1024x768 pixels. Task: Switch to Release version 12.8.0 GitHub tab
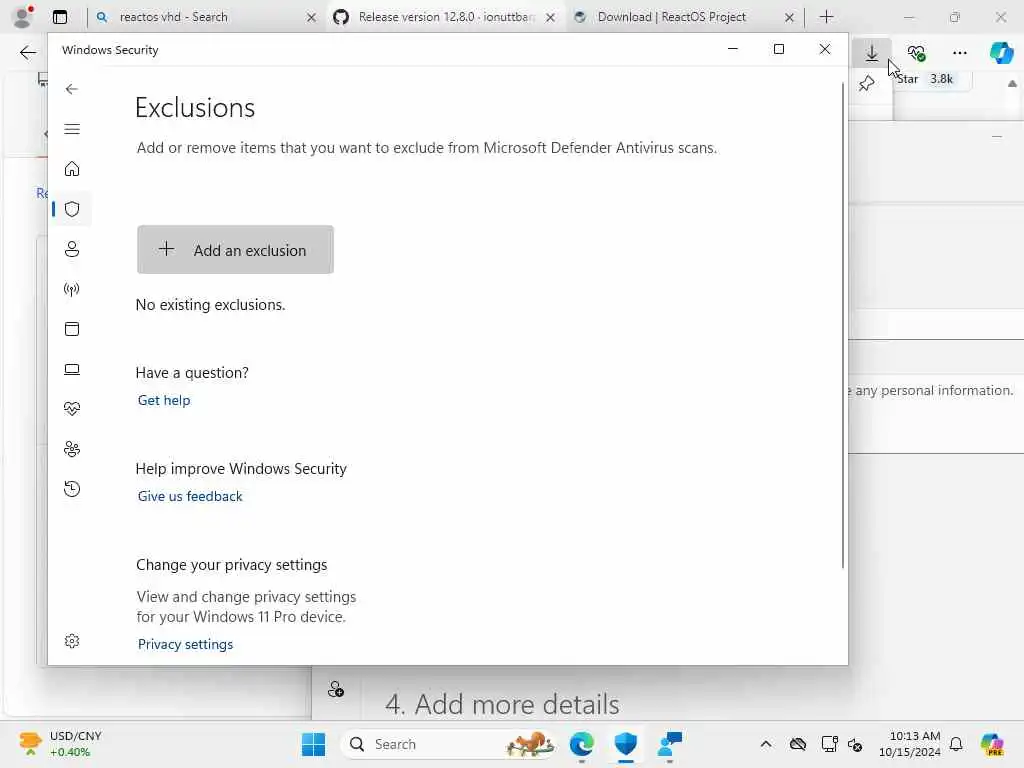tap(445, 17)
